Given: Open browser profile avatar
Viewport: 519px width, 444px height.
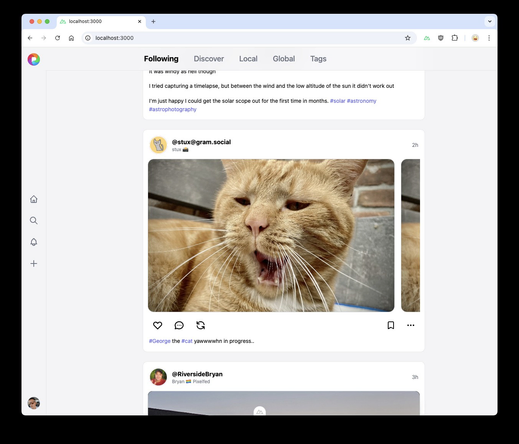Looking at the screenshot, I should [x=475, y=38].
